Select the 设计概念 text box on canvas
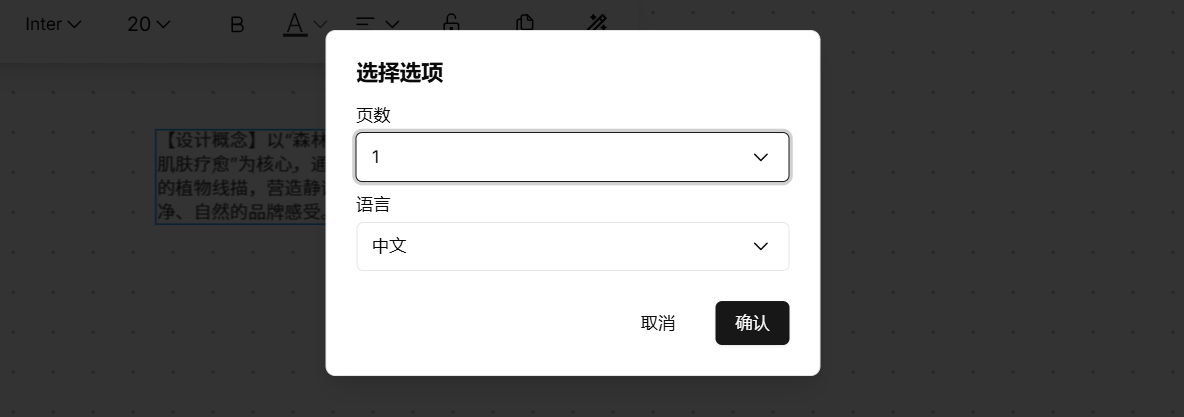Screen dimensions: 1184x417 pyautogui.click(x=241, y=177)
